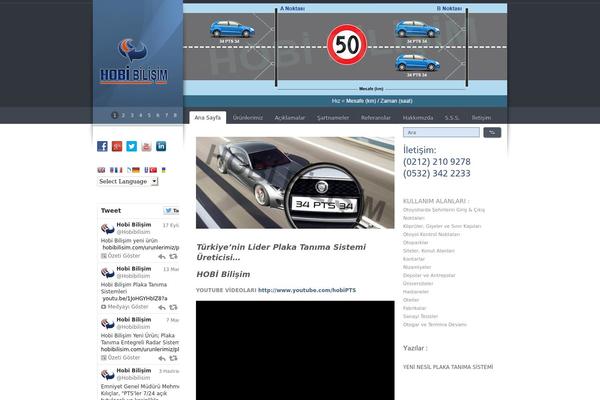
Task: Select slide 1 in the slider pager
Action: (114, 115)
